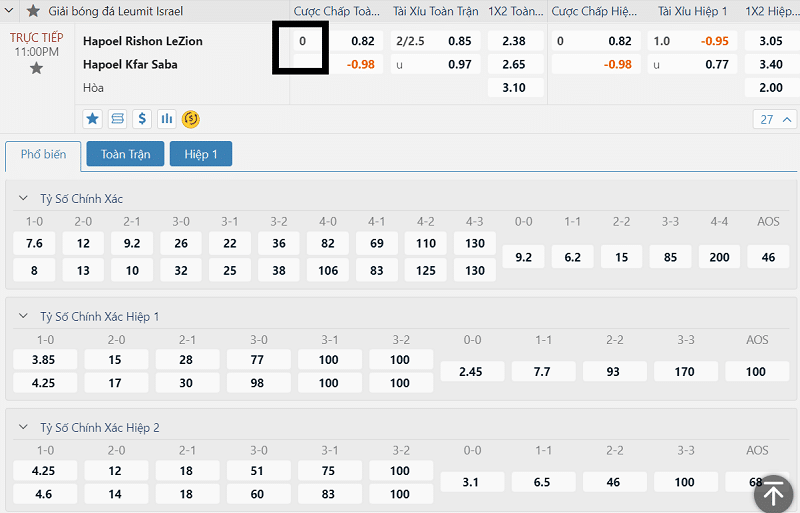Choose first-half score 3-3 odds 170

point(686,372)
